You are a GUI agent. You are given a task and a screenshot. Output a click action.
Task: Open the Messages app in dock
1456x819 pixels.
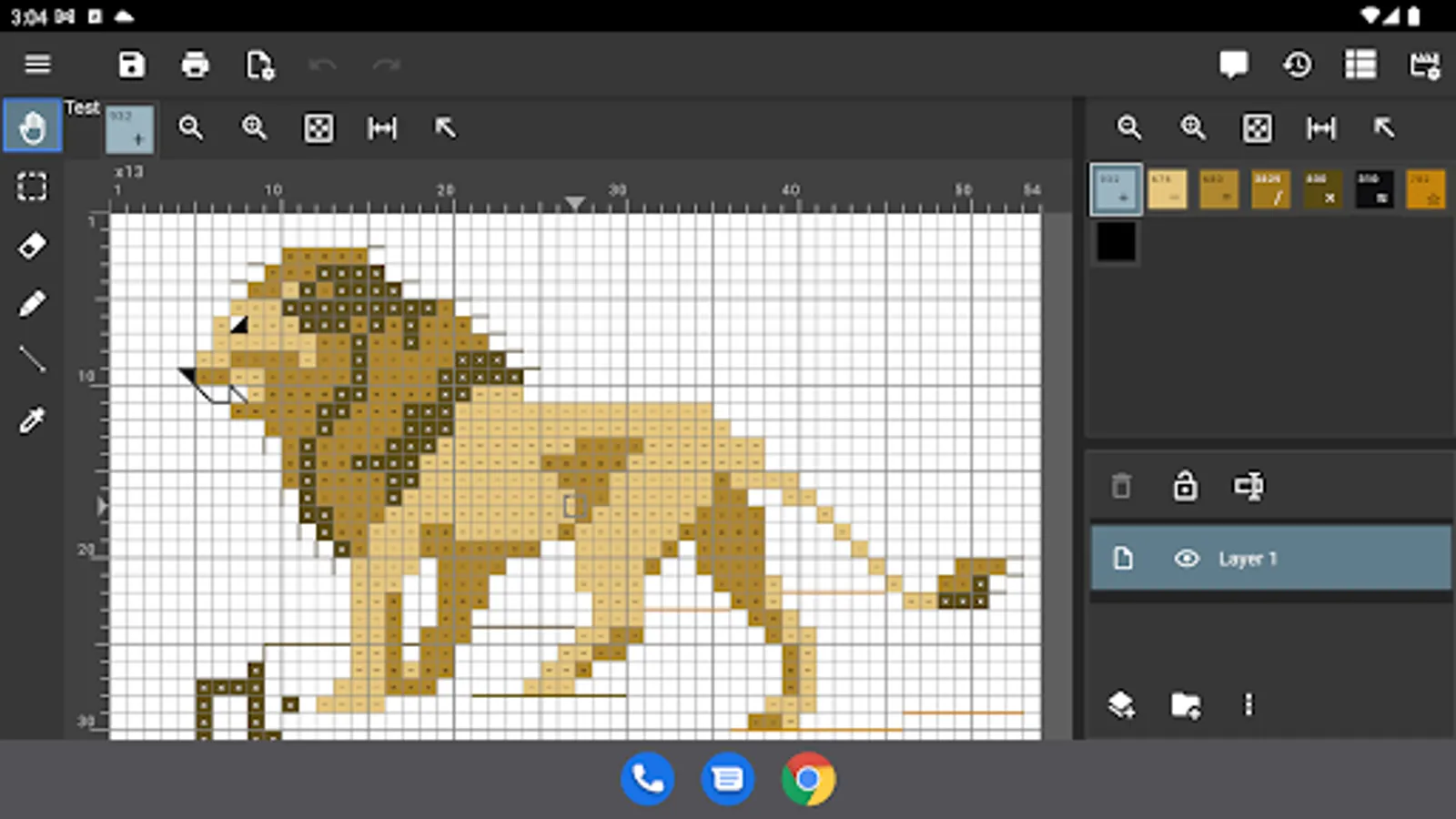click(x=727, y=779)
